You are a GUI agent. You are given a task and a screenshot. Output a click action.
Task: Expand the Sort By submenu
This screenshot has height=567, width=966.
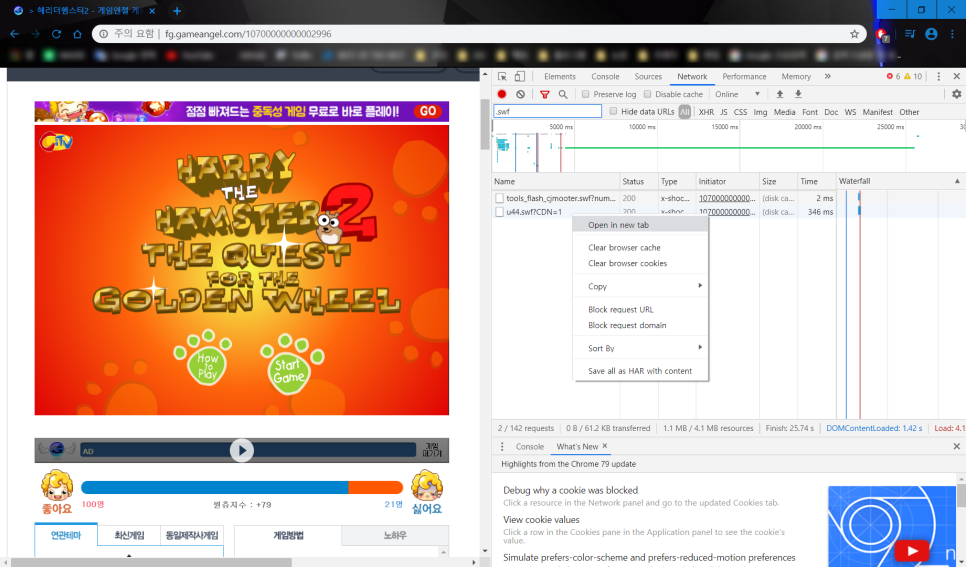640,348
